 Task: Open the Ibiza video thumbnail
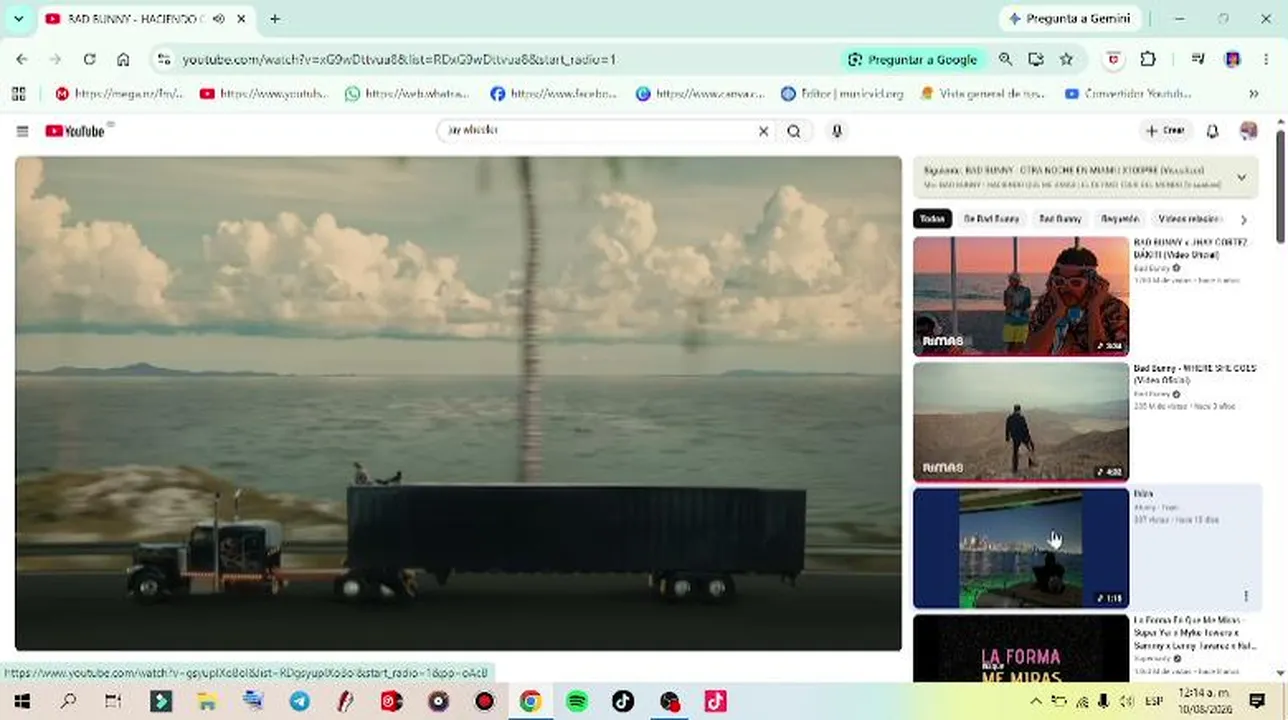tap(1021, 548)
